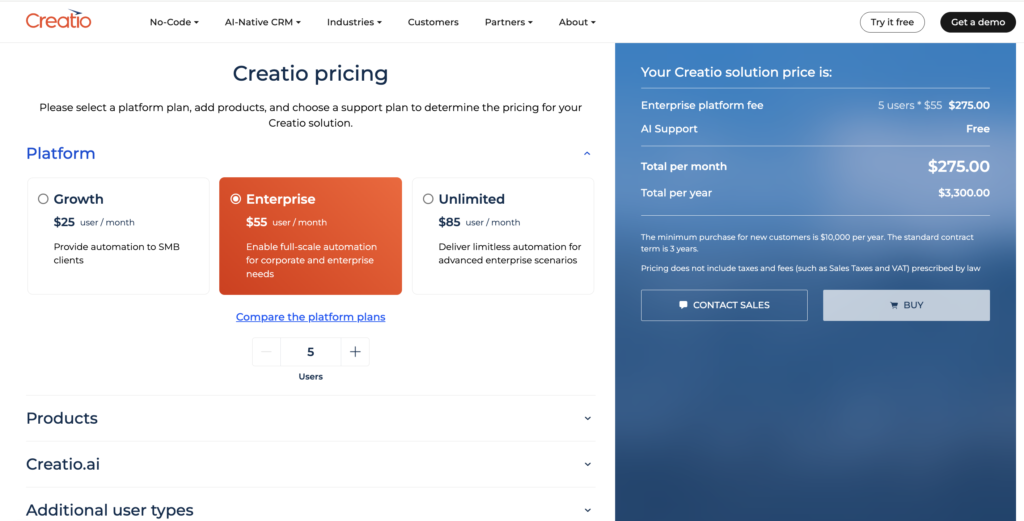Click the Creatio logo
Viewport: 1024px width, 521px height.
58,21
